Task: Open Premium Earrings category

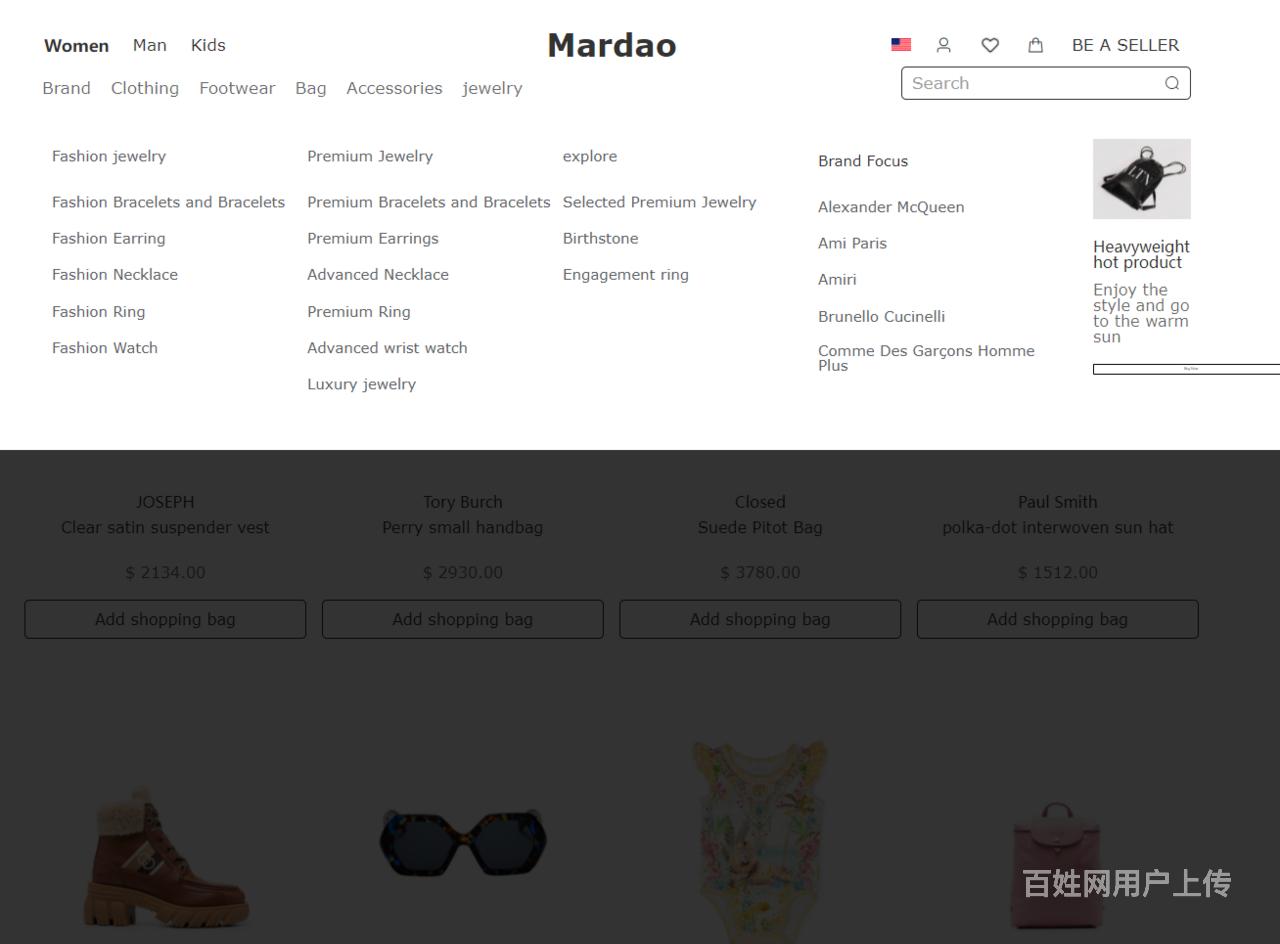Action: [x=373, y=238]
